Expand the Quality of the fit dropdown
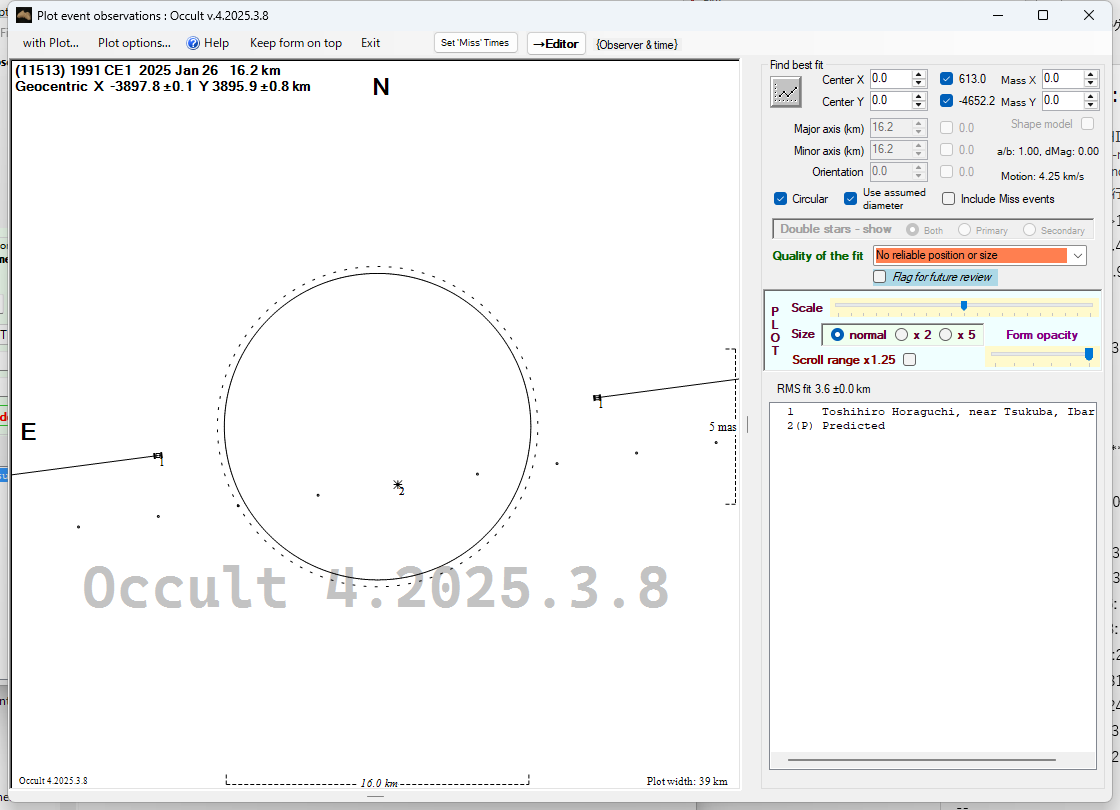The height and width of the screenshot is (810, 1120). (1077, 256)
